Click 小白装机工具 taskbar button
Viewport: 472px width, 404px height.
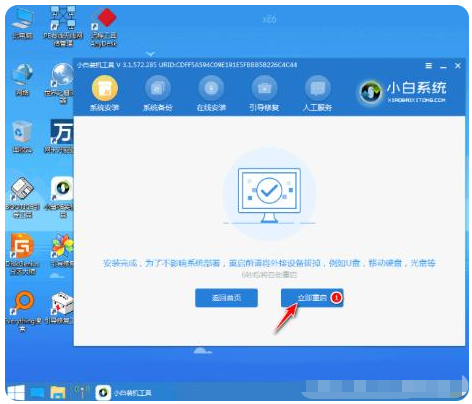[x=124, y=392]
